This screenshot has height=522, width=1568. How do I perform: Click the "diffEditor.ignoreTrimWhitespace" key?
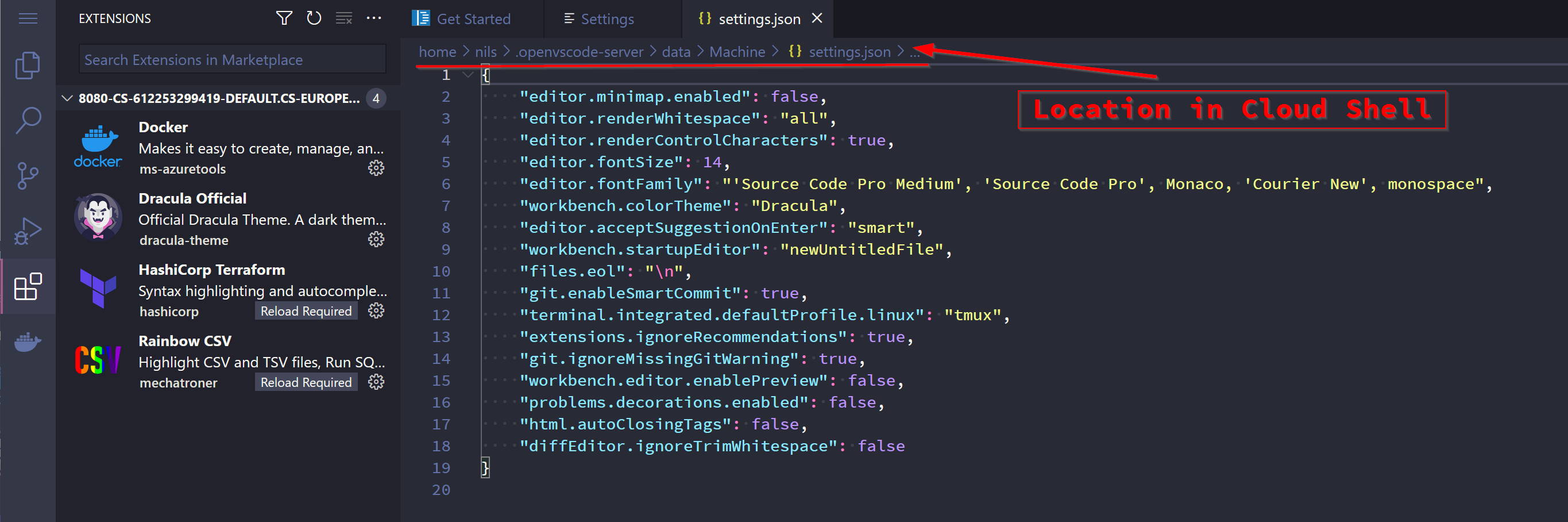point(678,446)
